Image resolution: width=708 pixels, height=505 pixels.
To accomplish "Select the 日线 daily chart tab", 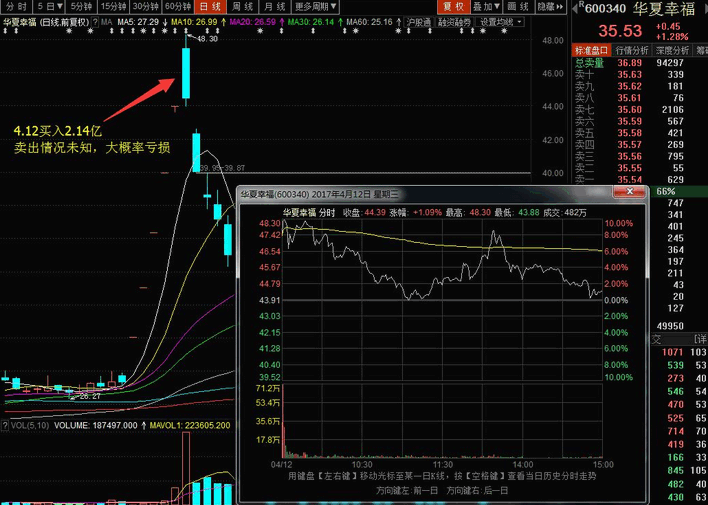I will click(x=210, y=6).
